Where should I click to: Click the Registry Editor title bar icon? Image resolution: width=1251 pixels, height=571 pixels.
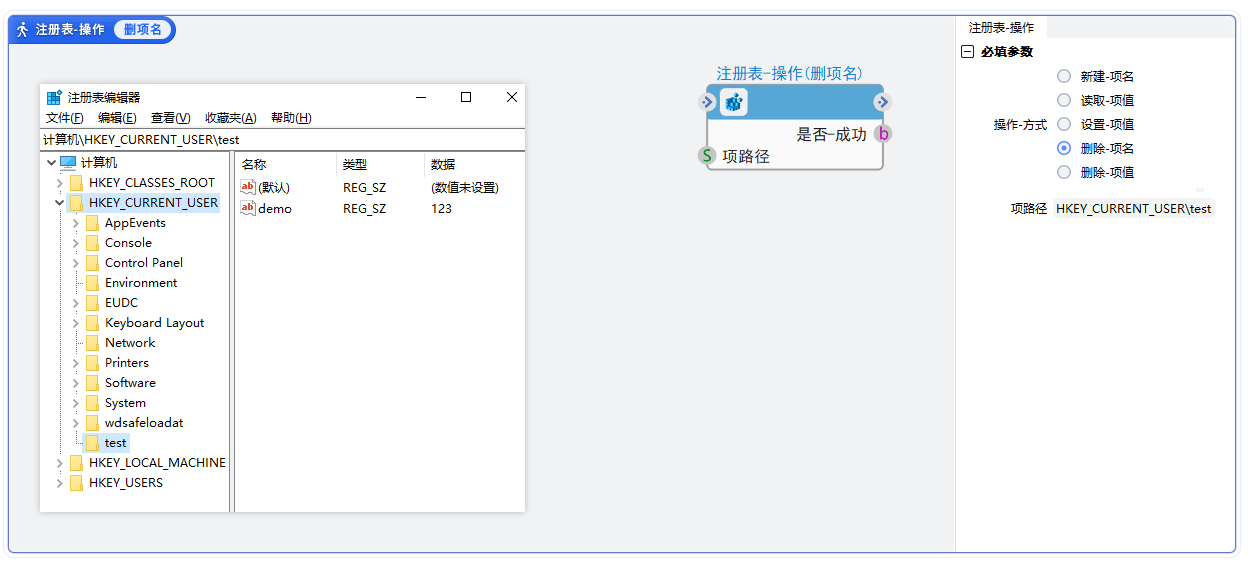coord(54,97)
